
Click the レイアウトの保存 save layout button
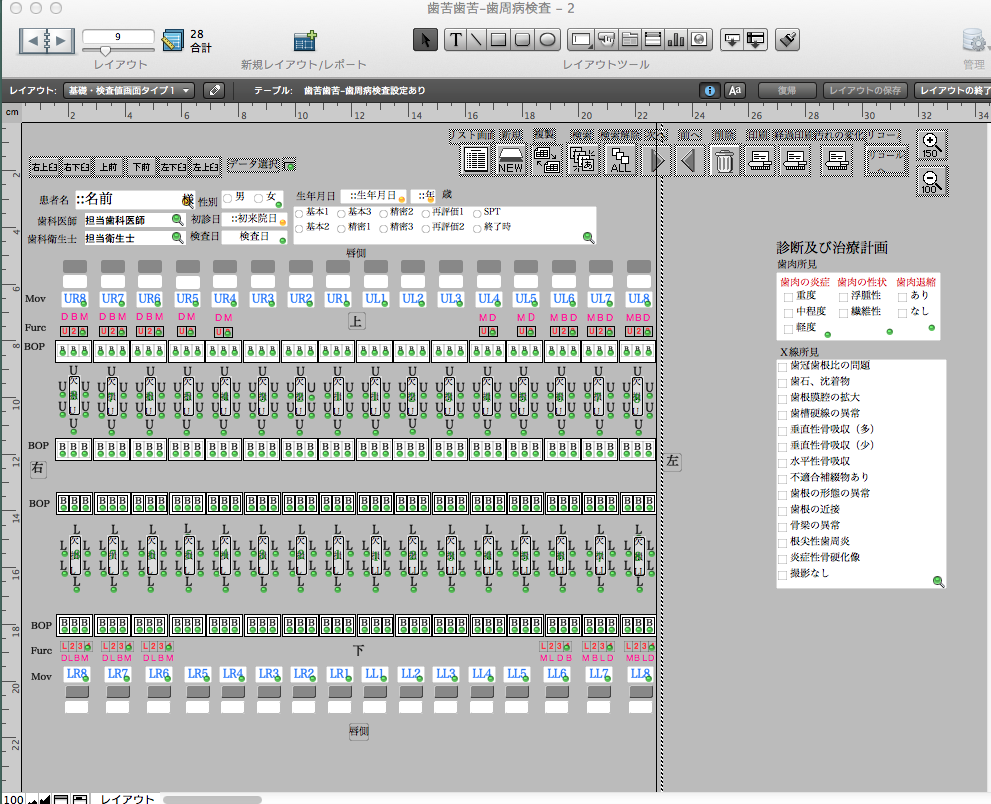coord(865,90)
